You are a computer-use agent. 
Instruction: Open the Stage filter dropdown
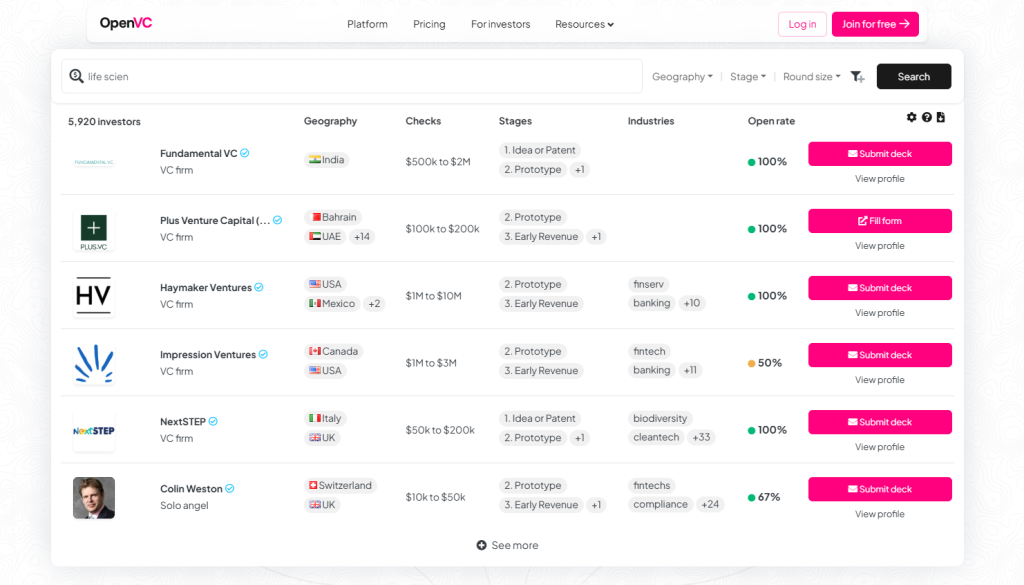tap(747, 77)
